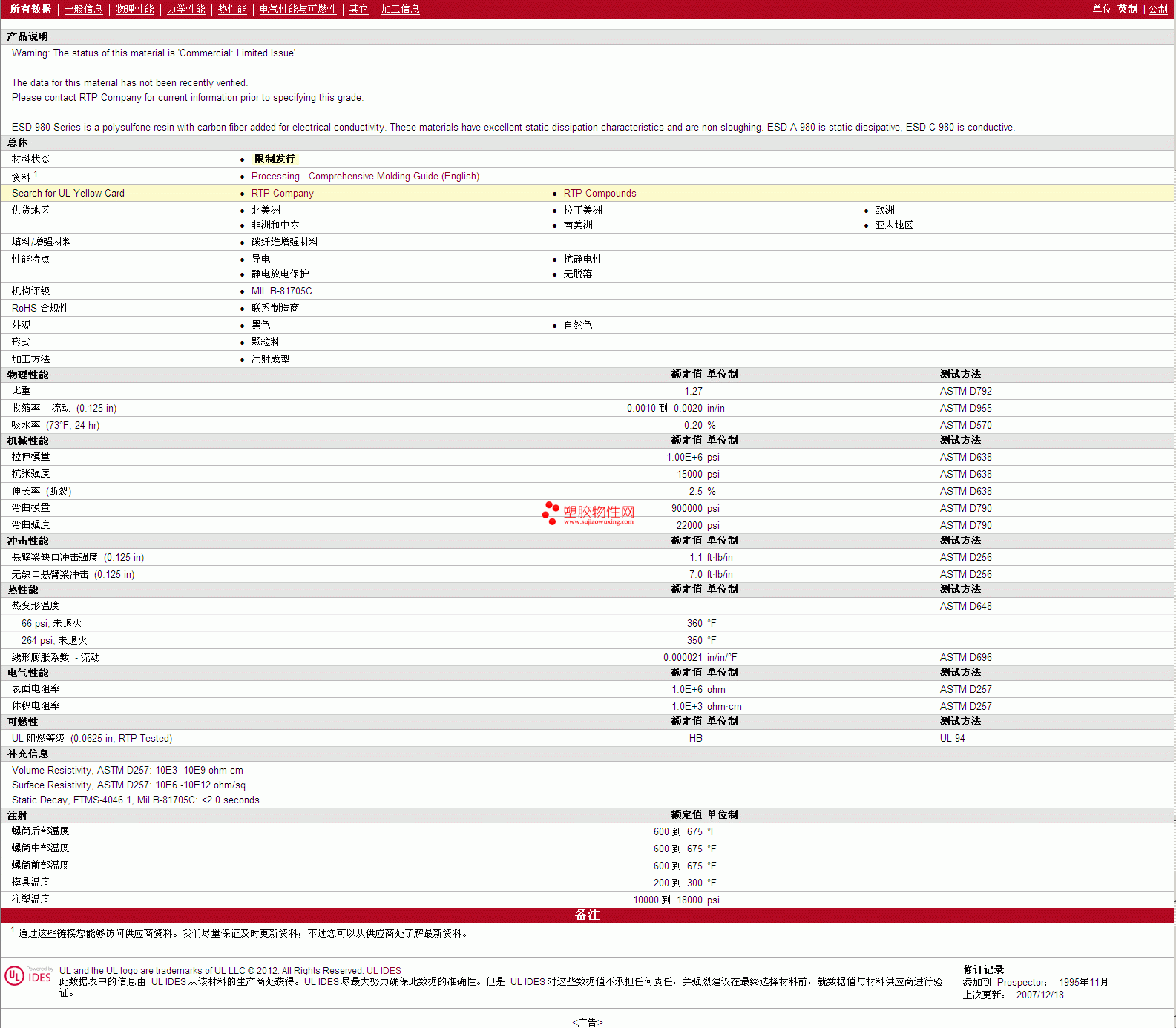The height and width of the screenshot is (1028, 1176).
Task: Click the 黑色 appearance entry
Action: 261,325
